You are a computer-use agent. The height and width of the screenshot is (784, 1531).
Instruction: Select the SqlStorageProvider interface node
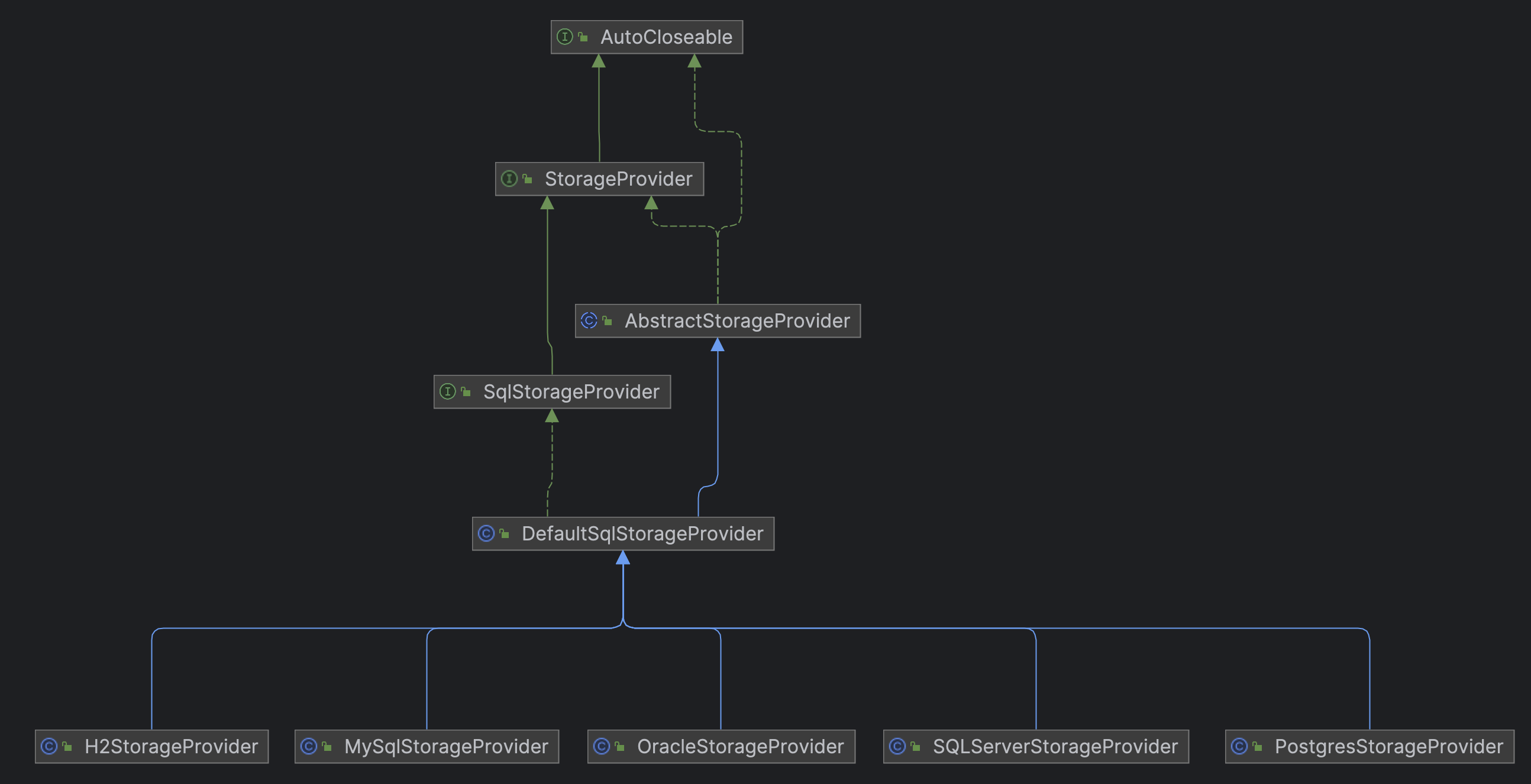click(570, 392)
